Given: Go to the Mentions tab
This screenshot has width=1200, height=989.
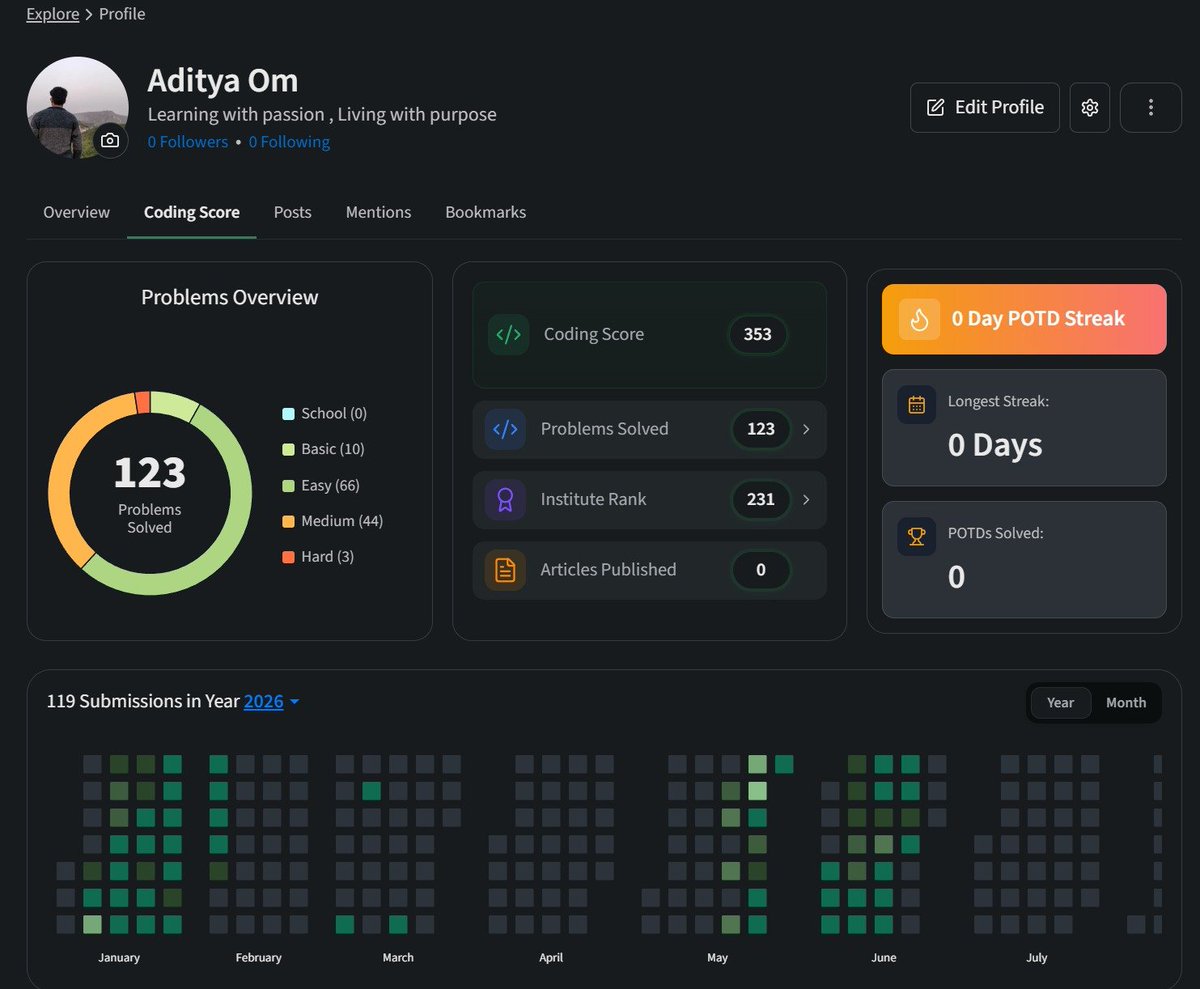Looking at the screenshot, I should click(378, 212).
